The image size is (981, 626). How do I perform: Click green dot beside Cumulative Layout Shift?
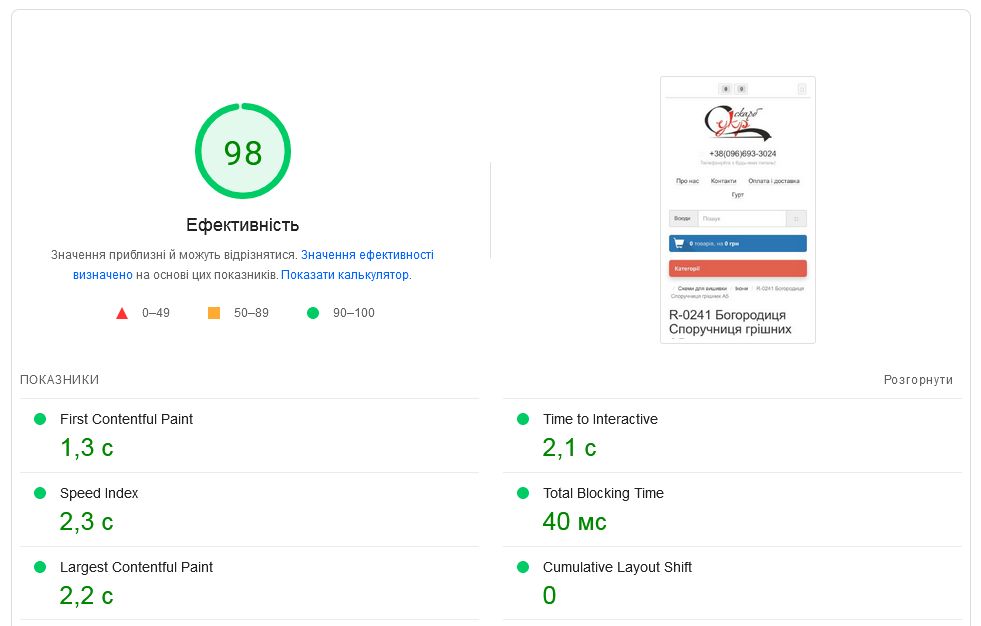pos(523,567)
